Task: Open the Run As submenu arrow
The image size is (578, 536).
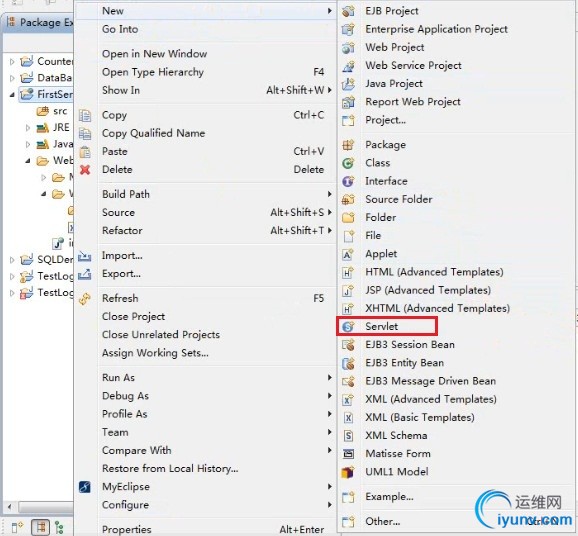Action: (330, 378)
